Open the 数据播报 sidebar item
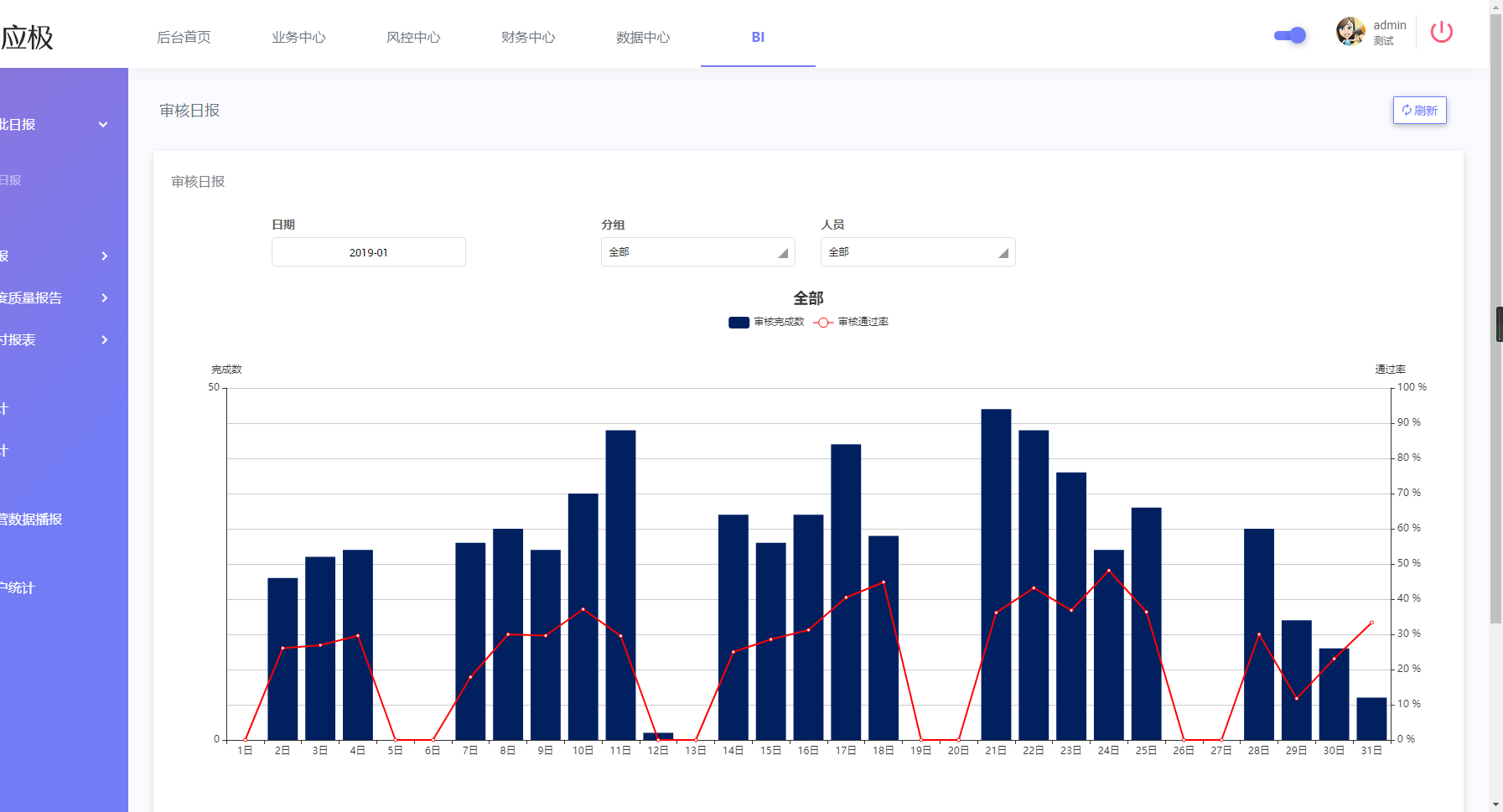Screen dimensions: 1503x812 coord(32,519)
